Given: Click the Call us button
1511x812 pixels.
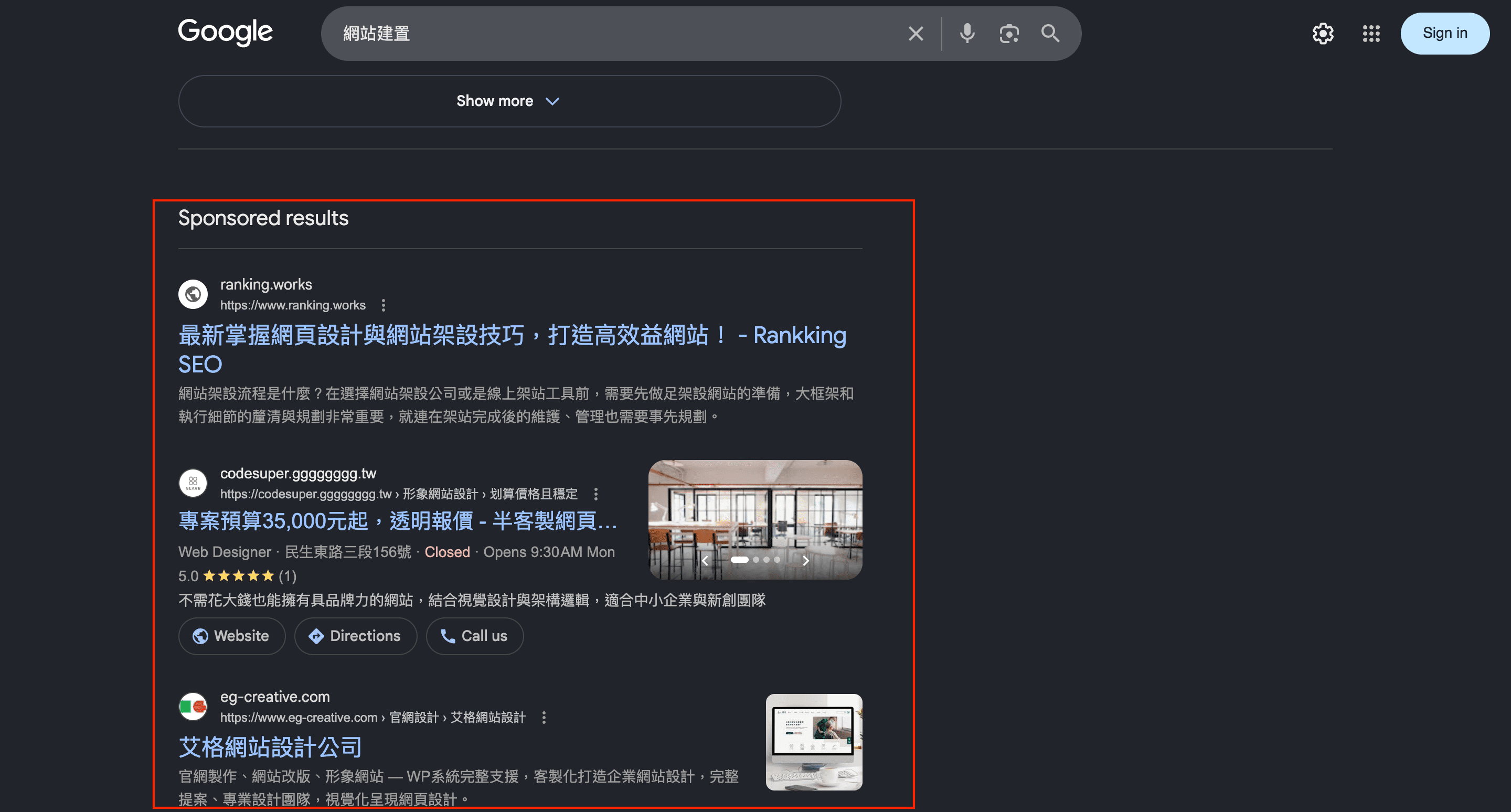Looking at the screenshot, I should coord(474,636).
